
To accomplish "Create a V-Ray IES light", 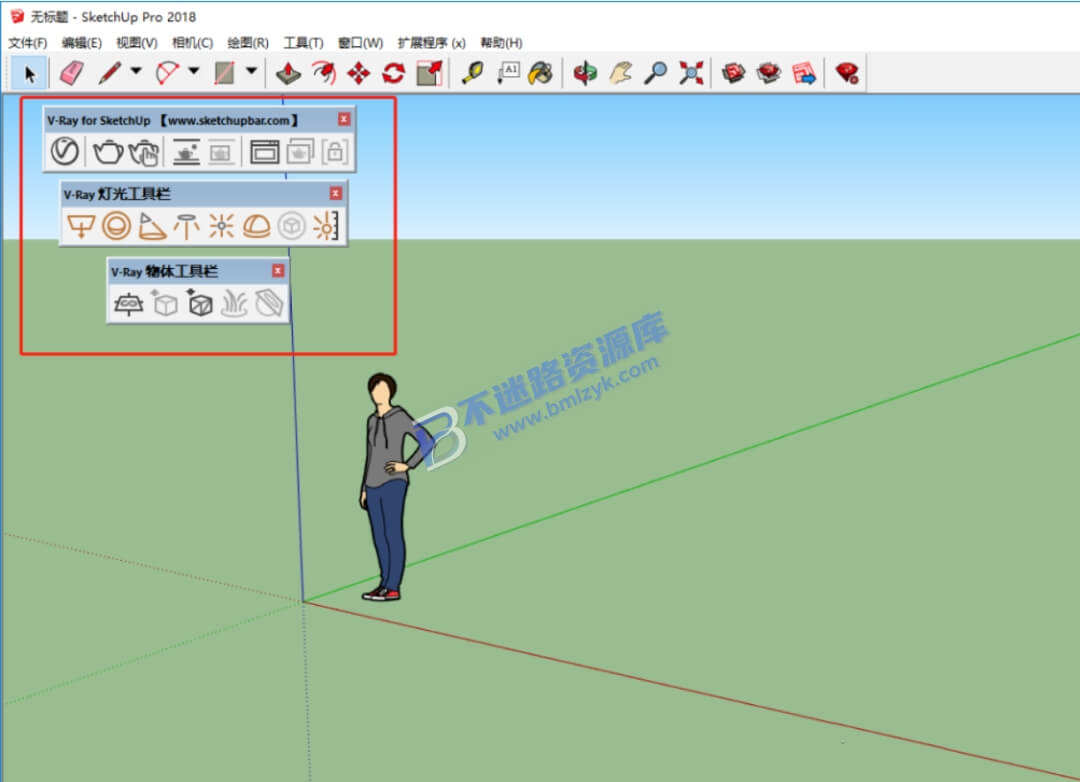I will click(x=186, y=226).
